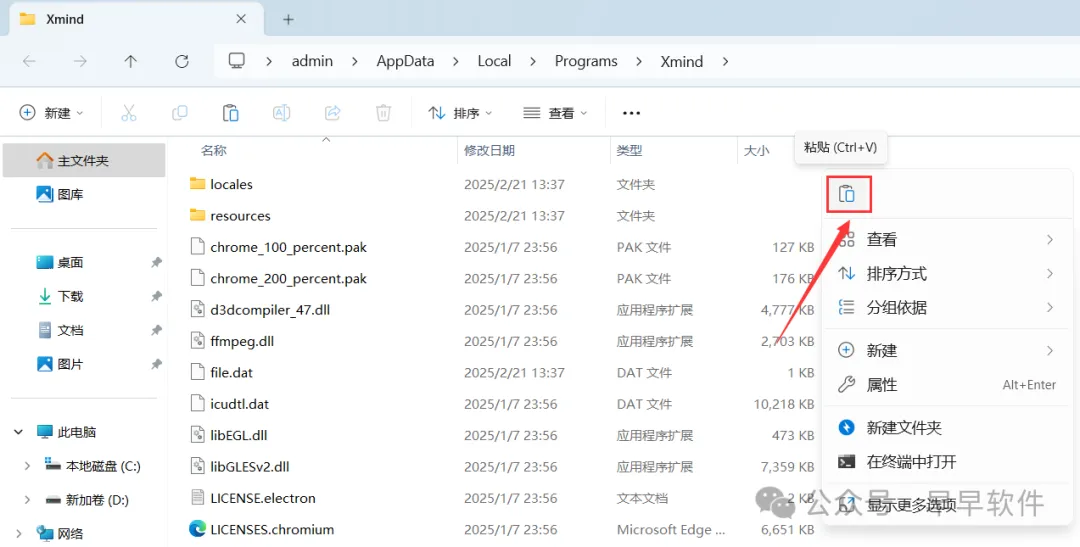Unpin 下载 using its pin icon
1080x547 pixels.
click(x=156, y=296)
